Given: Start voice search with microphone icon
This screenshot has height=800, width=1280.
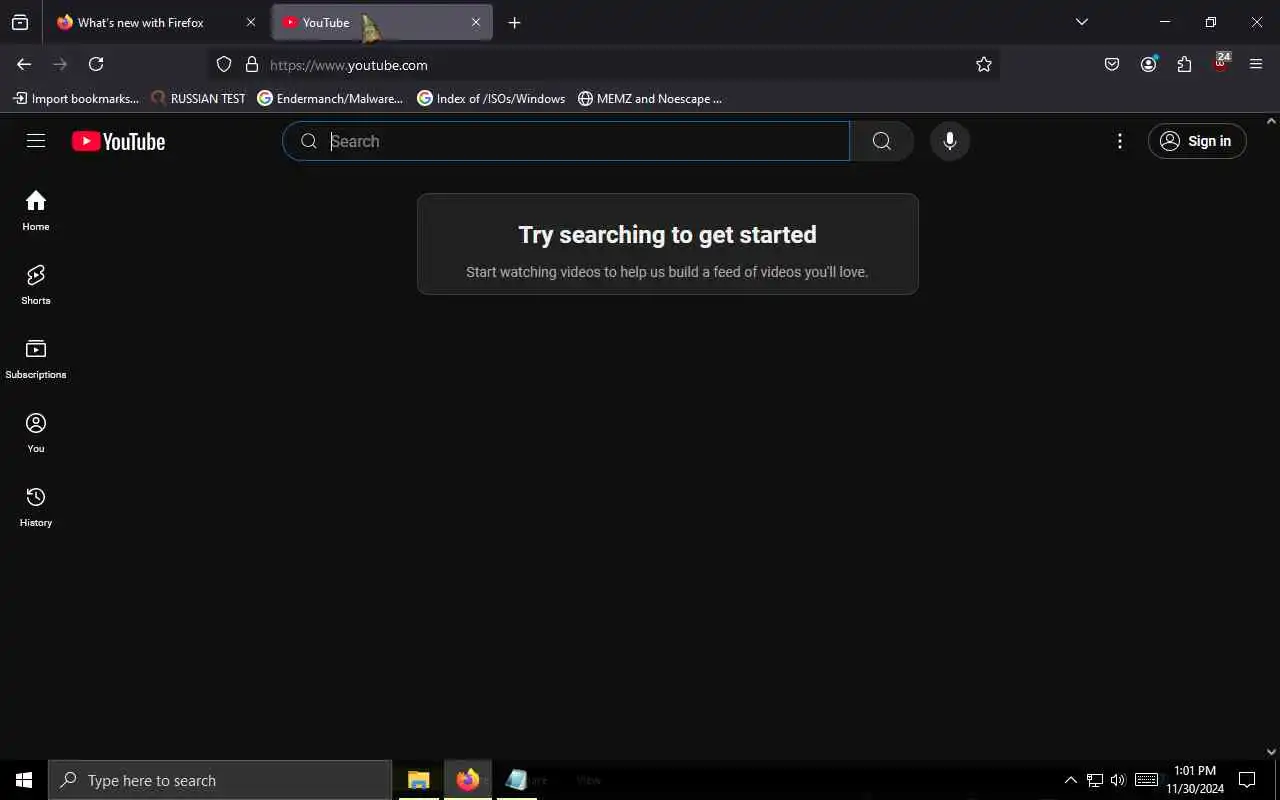Looking at the screenshot, I should (950, 141).
